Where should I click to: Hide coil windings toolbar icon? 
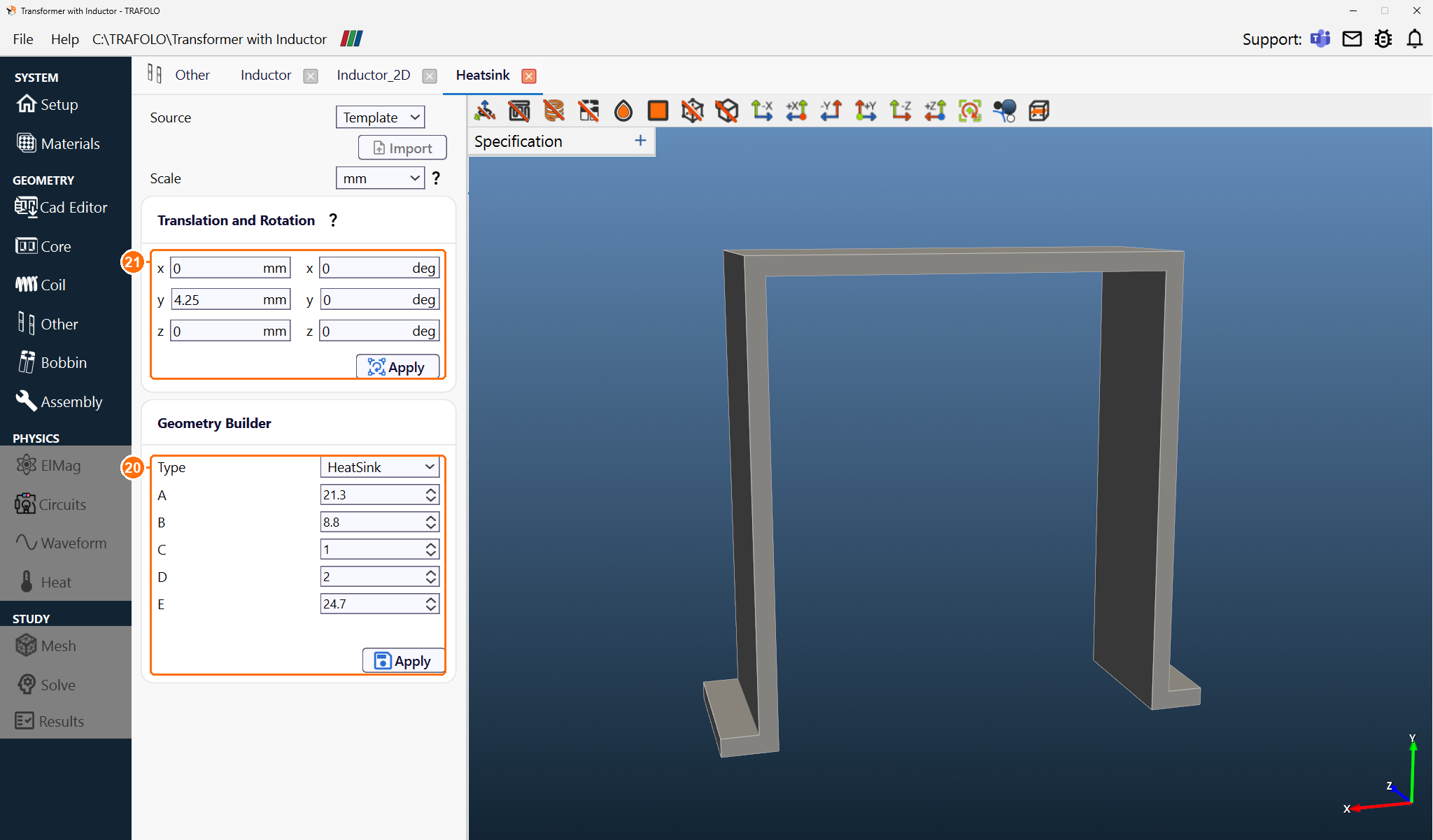[554, 111]
